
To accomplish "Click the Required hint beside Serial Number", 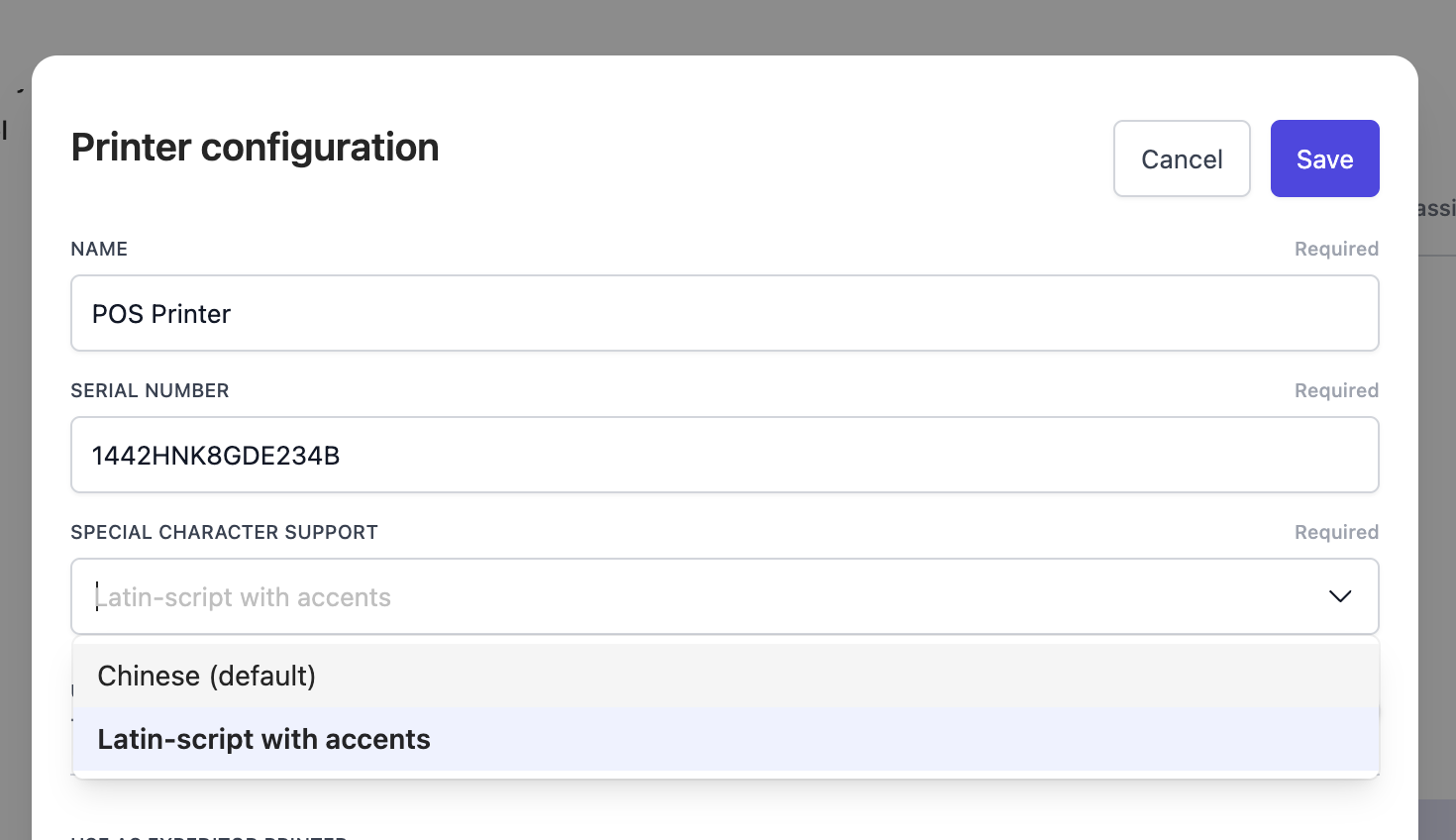I will point(1336,390).
